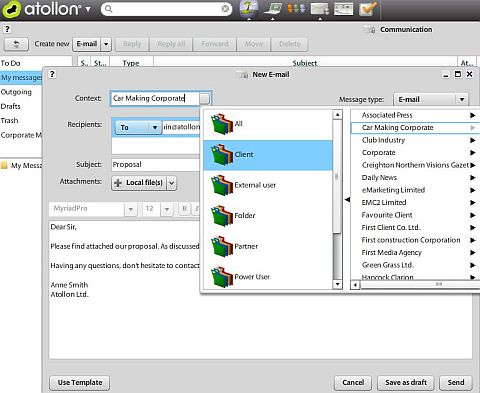
Task: Clear the top search field
Action: [x=225, y=9]
